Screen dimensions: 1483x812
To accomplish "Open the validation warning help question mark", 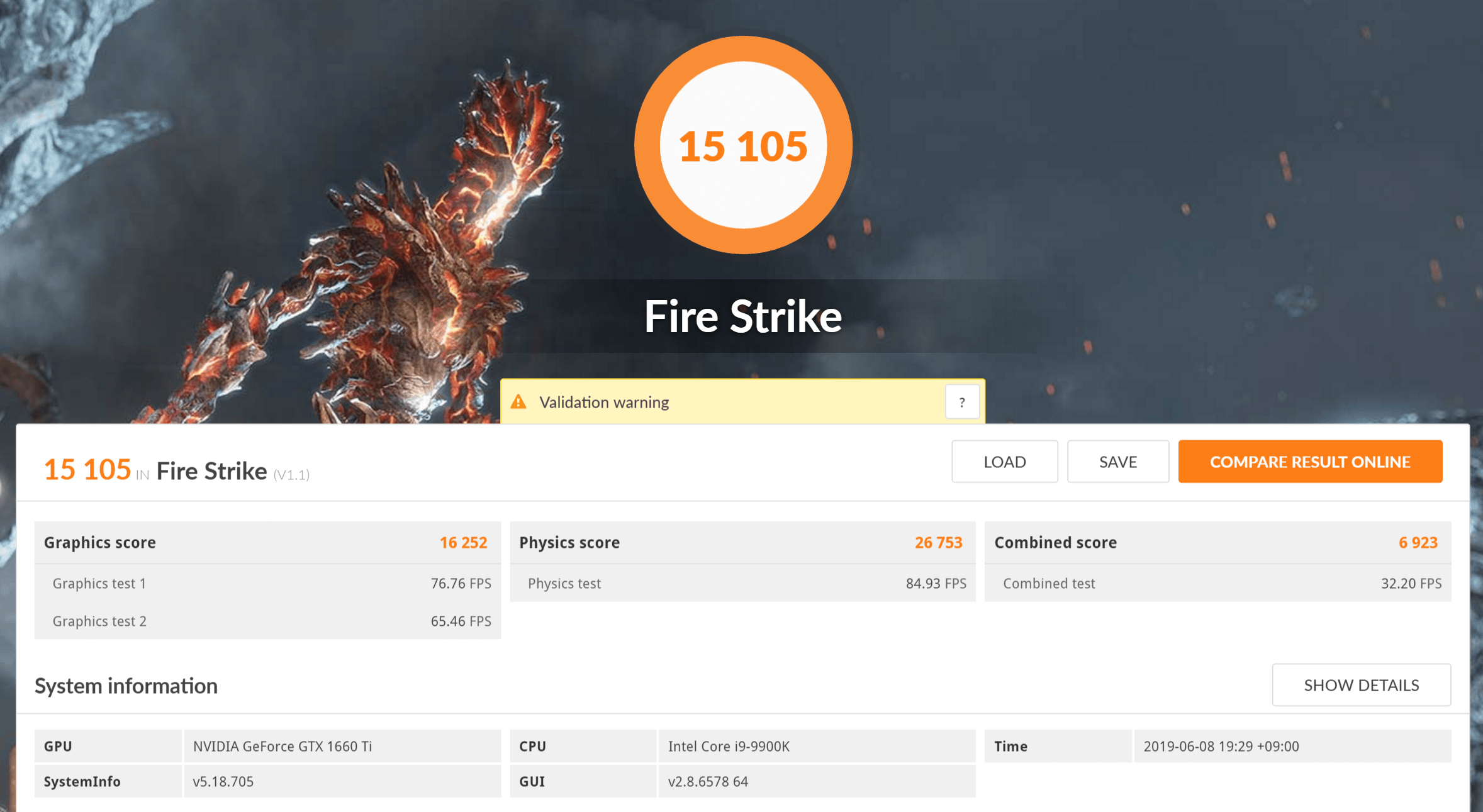I will point(962,403).
